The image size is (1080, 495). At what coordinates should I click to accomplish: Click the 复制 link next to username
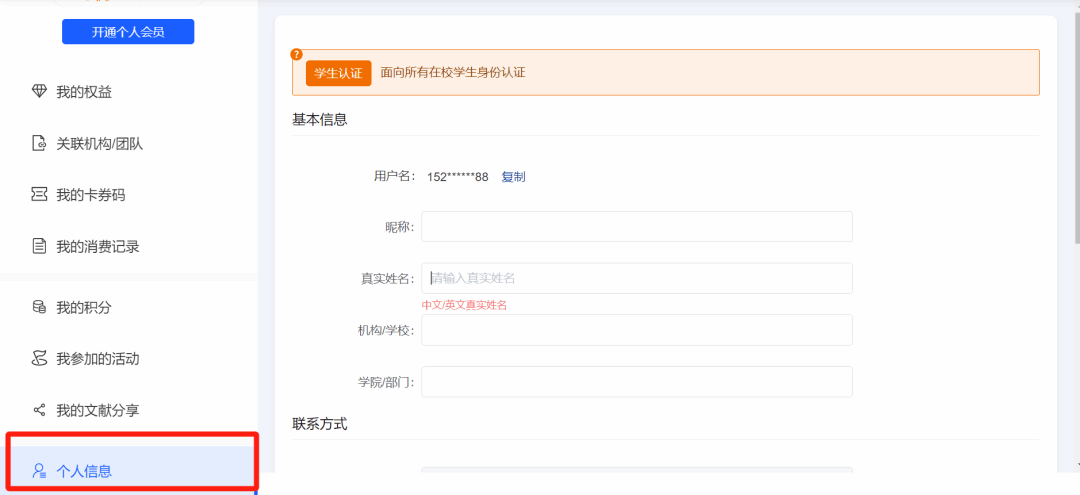click(x=513, y=177)
